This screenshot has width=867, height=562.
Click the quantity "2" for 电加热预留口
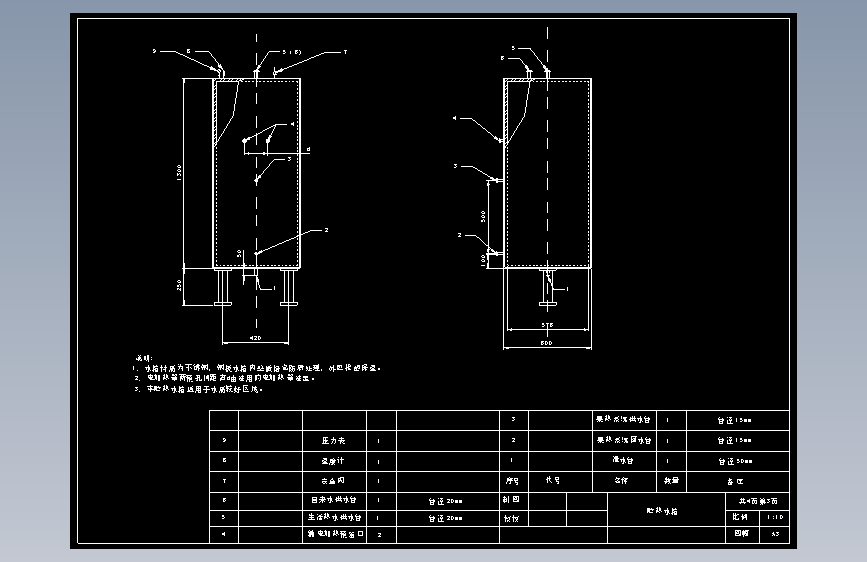[379, 535]
